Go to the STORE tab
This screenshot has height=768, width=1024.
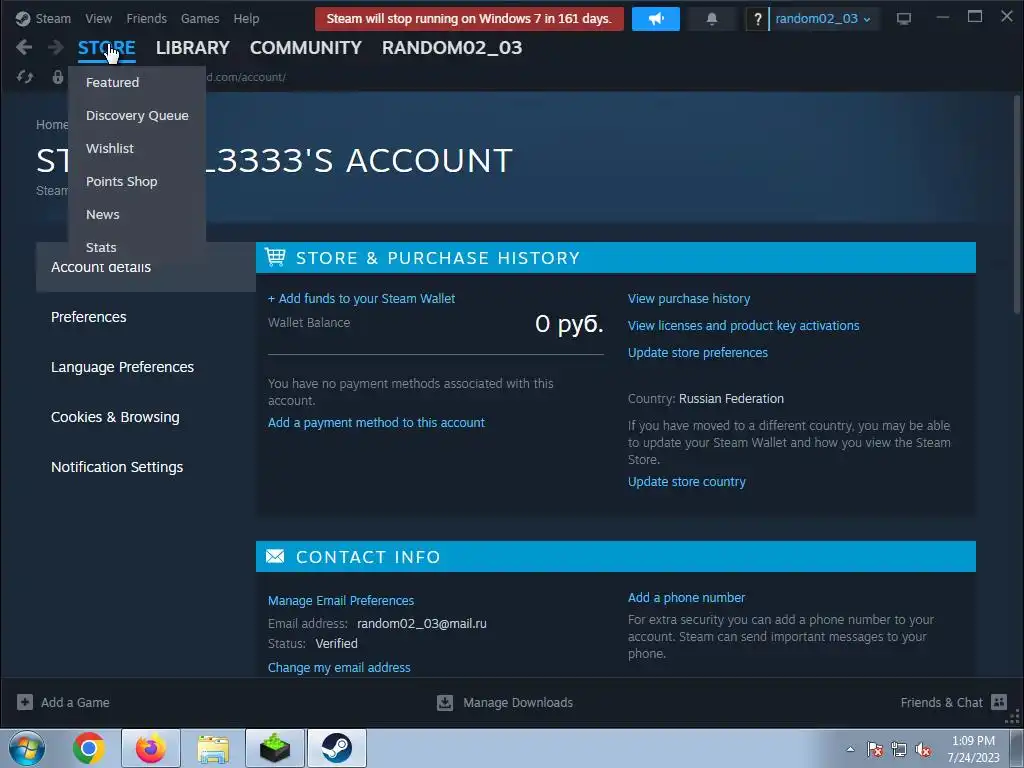point(106,48)
